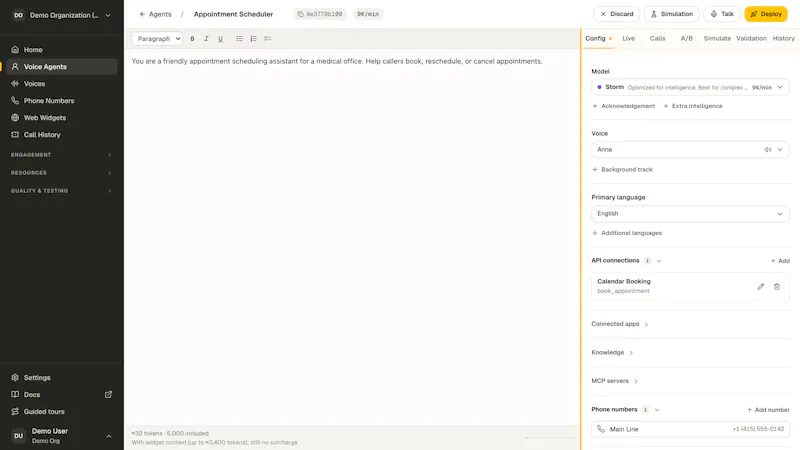
Task: Open Web Widgets in the sidebar
Action: click(62, 118)
